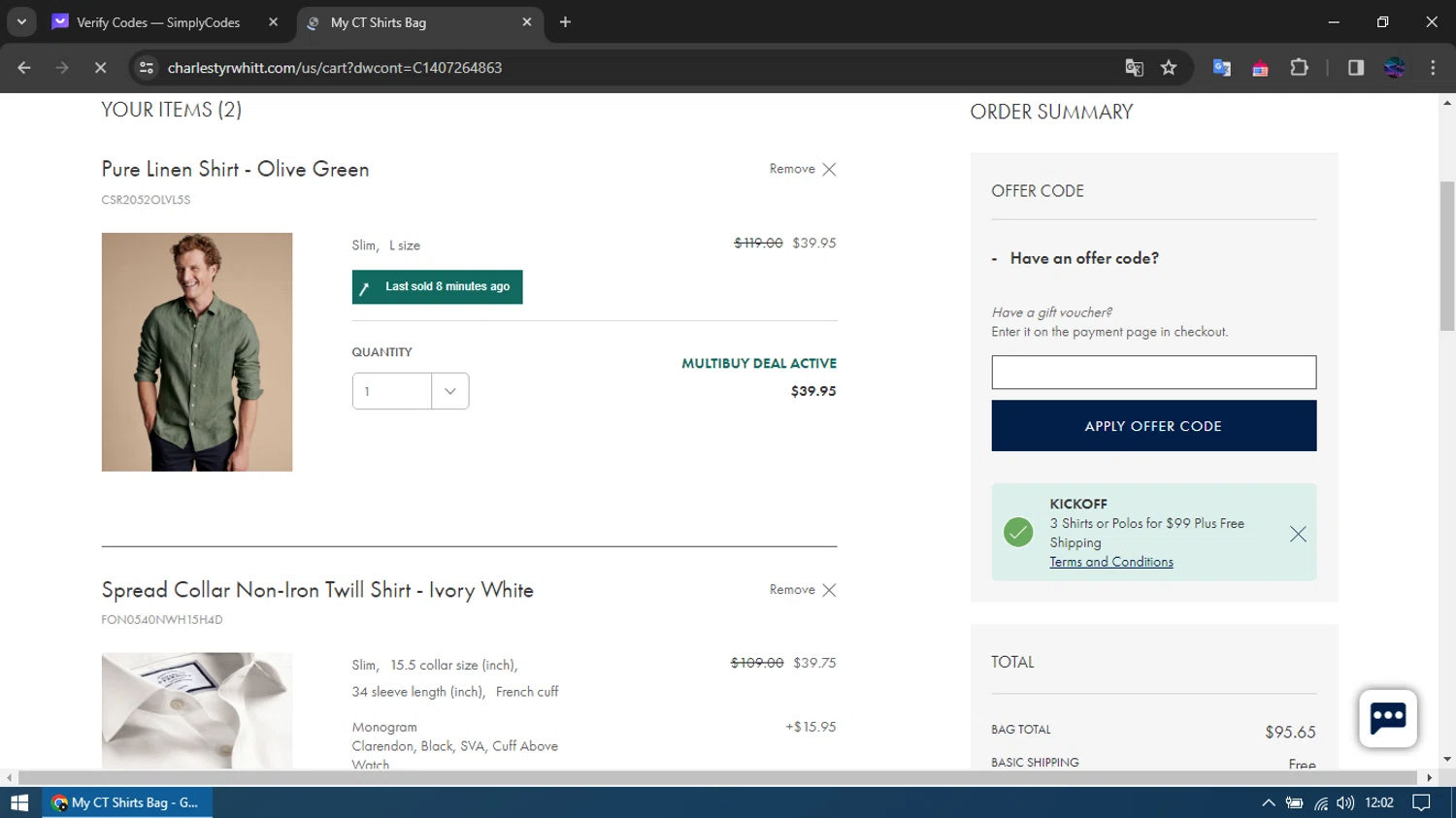Remove the KICKOFF offer code
This screenshot has width=1456, height=818.
(1298, 534)
